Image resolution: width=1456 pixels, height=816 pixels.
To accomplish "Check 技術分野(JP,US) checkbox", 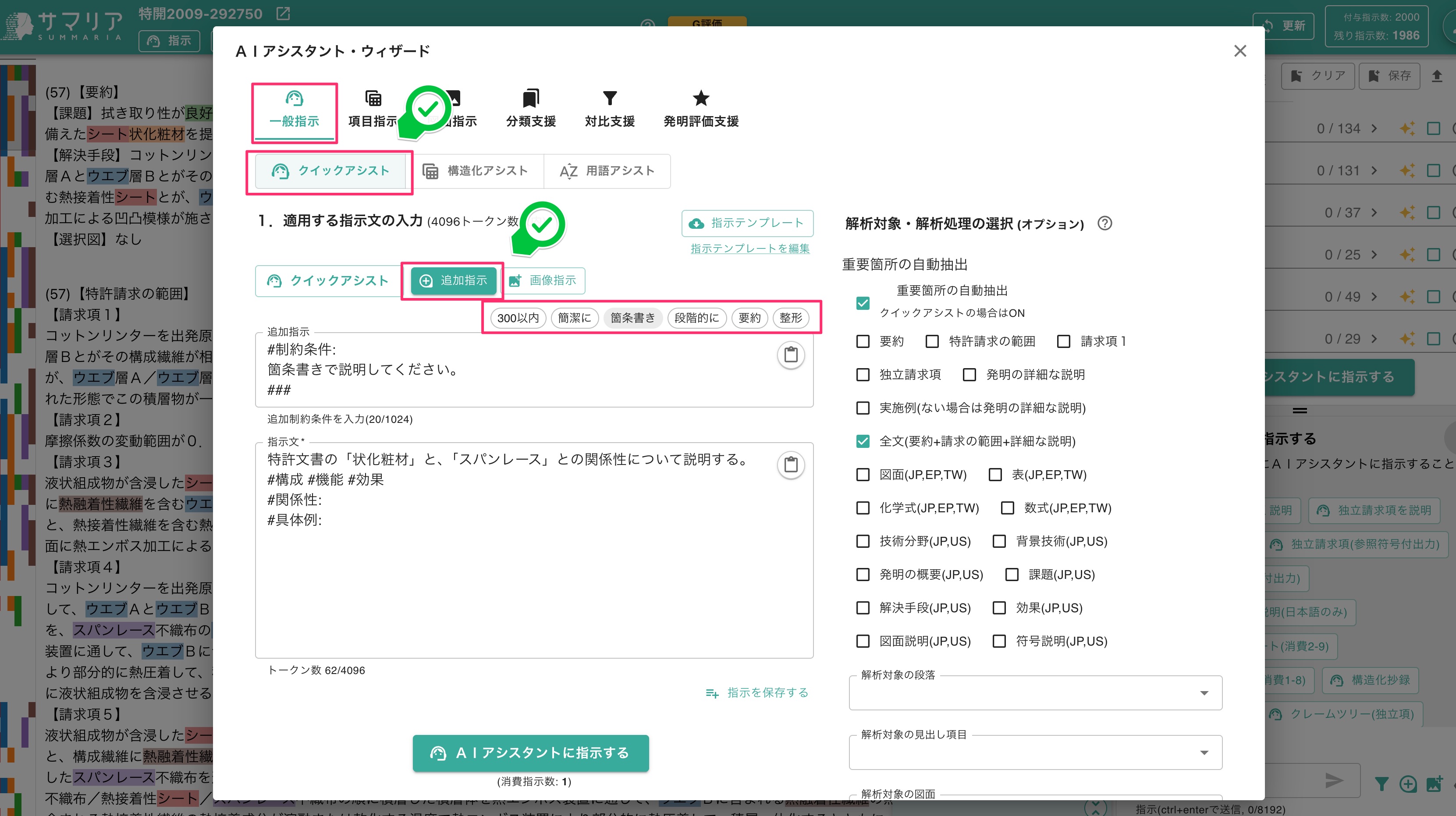I will click(863, 541).
